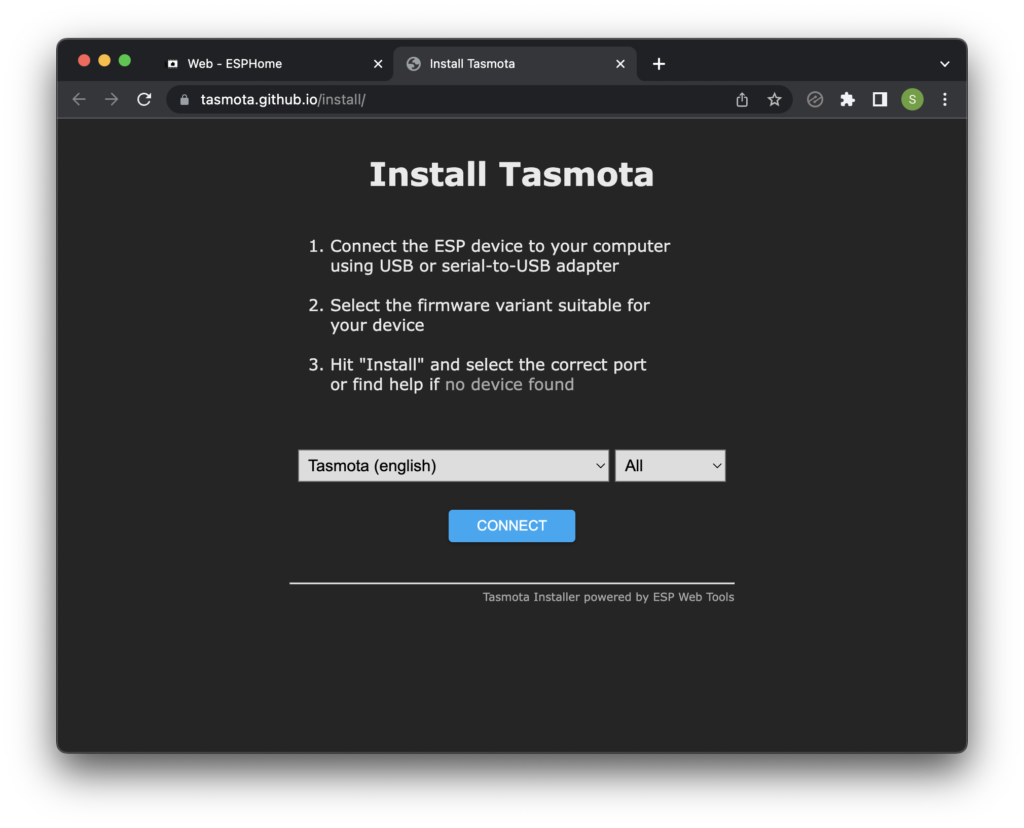Click the browser forward arrow
Image resolution: width=1024 pixels, height=828 pixels.
[x=112, y=99]
